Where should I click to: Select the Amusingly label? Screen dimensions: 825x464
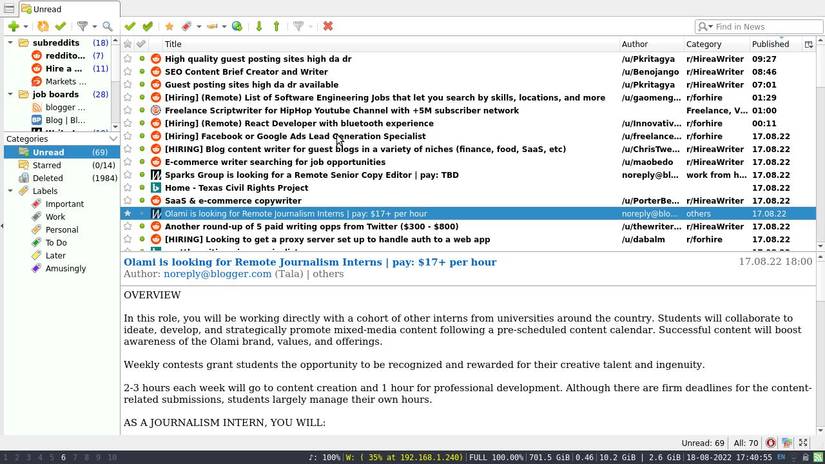point(65,269)
